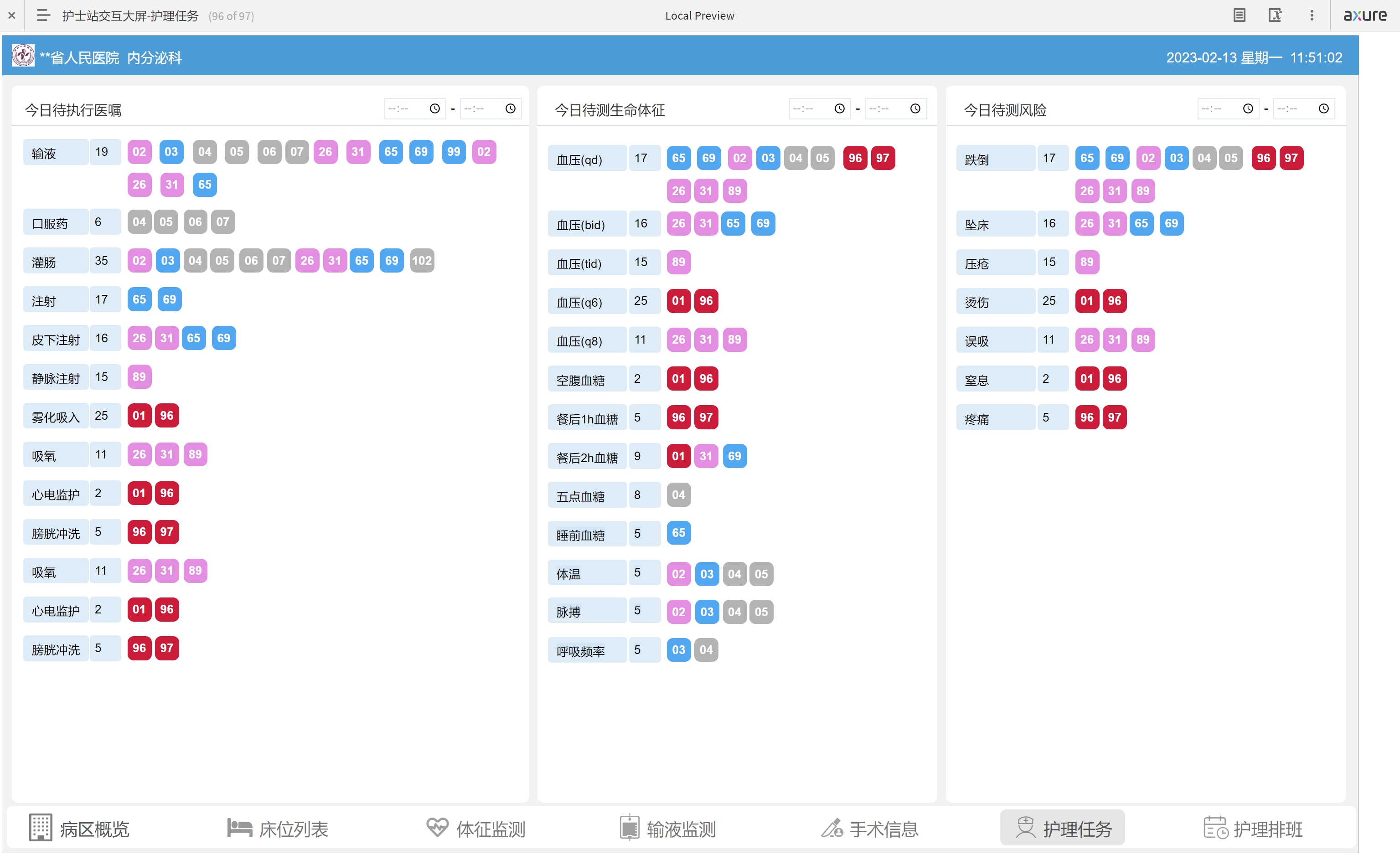Click bed 89 badge in 血压(tid) row
This screenshot has height=860, width=1400.
[678, 262]
